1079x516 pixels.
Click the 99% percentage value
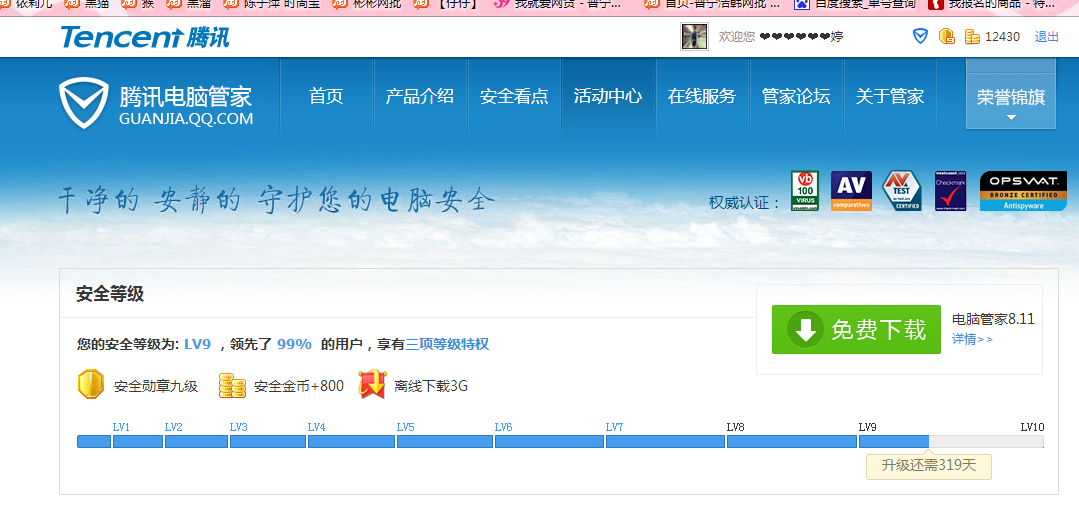point(295,344)
